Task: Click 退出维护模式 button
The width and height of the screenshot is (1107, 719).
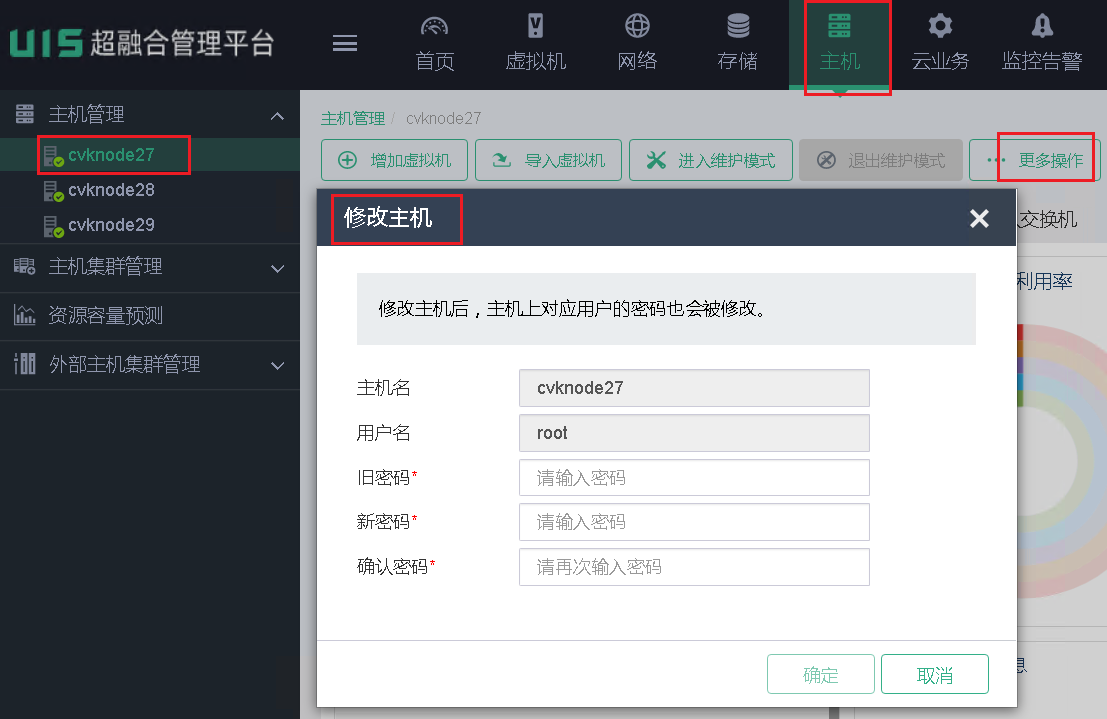Action: pyautogui.click(x=881, y=160)
